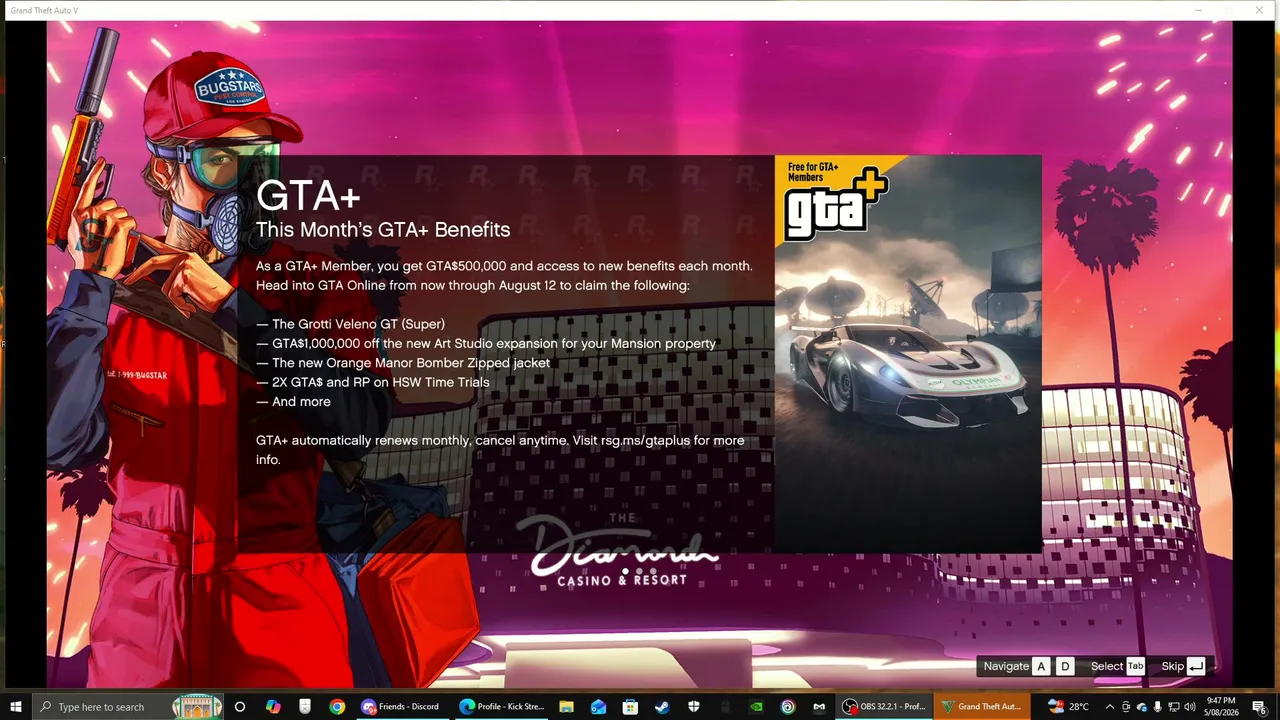
Task: Open the clock showing 9:47 PM
Action: pyautogui.click(x=1221, y=707)
